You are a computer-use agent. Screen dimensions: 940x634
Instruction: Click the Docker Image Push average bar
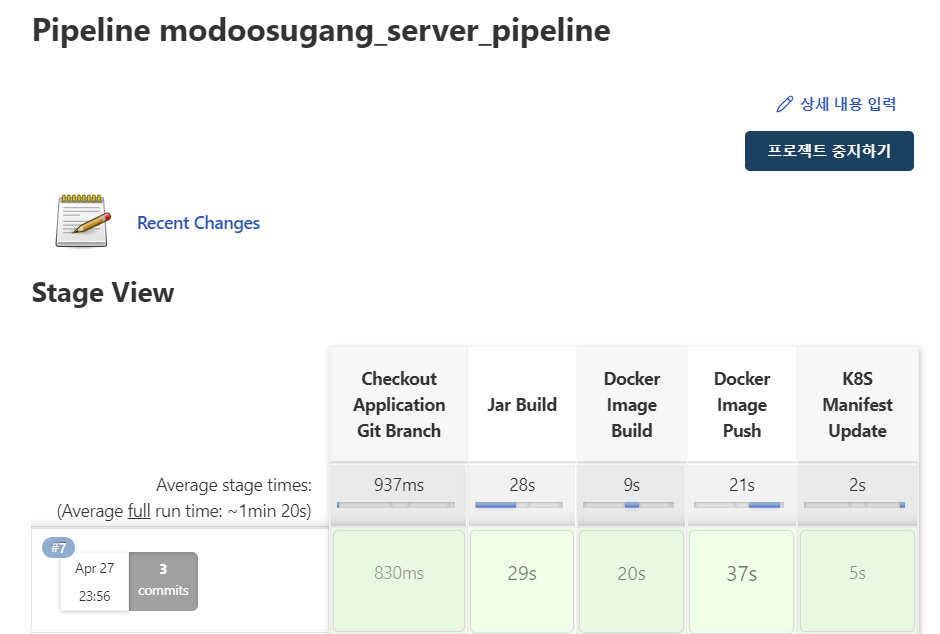pyautogui.click(x=739, y=505)
